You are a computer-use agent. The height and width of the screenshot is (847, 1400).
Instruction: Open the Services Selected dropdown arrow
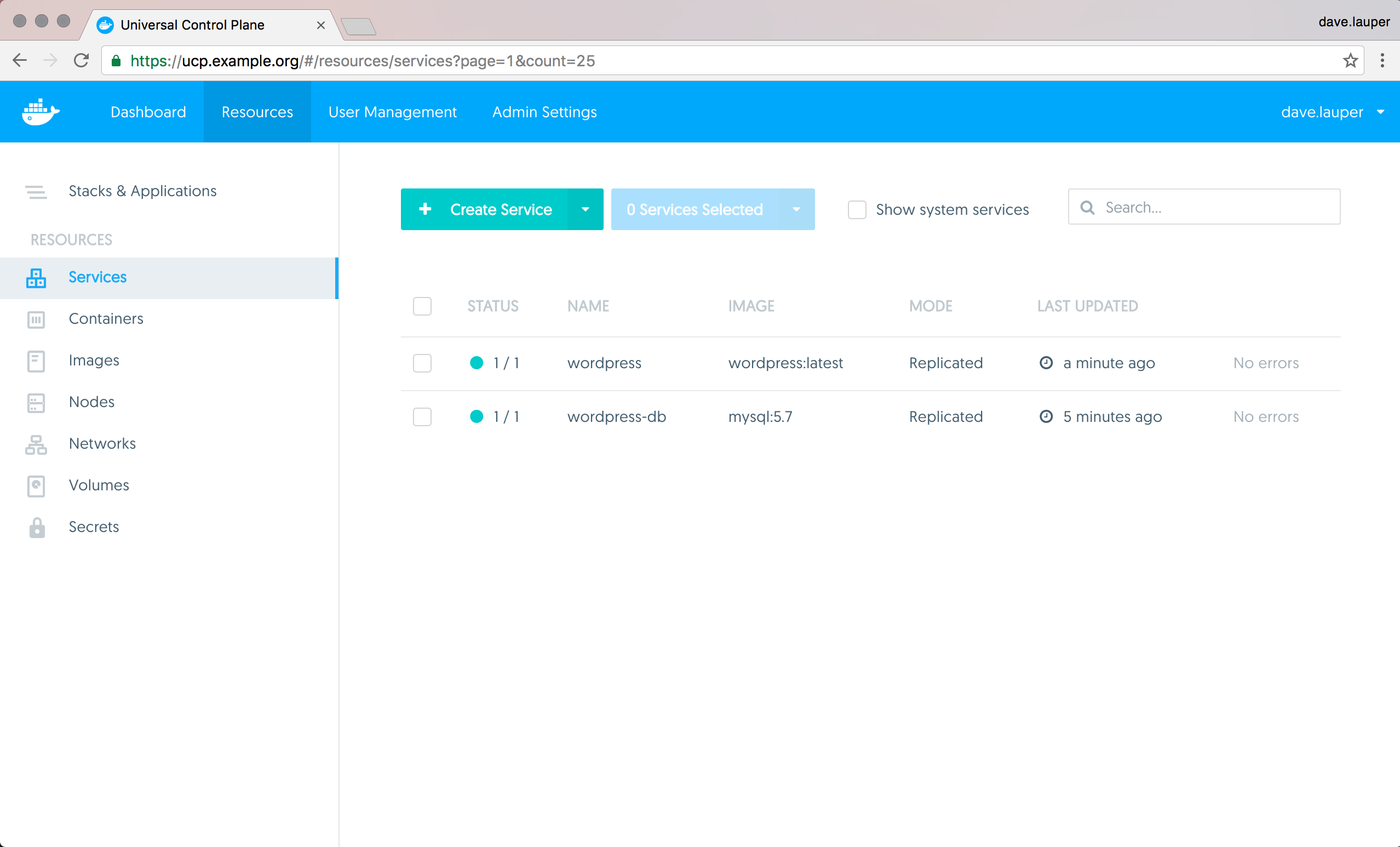796,209
